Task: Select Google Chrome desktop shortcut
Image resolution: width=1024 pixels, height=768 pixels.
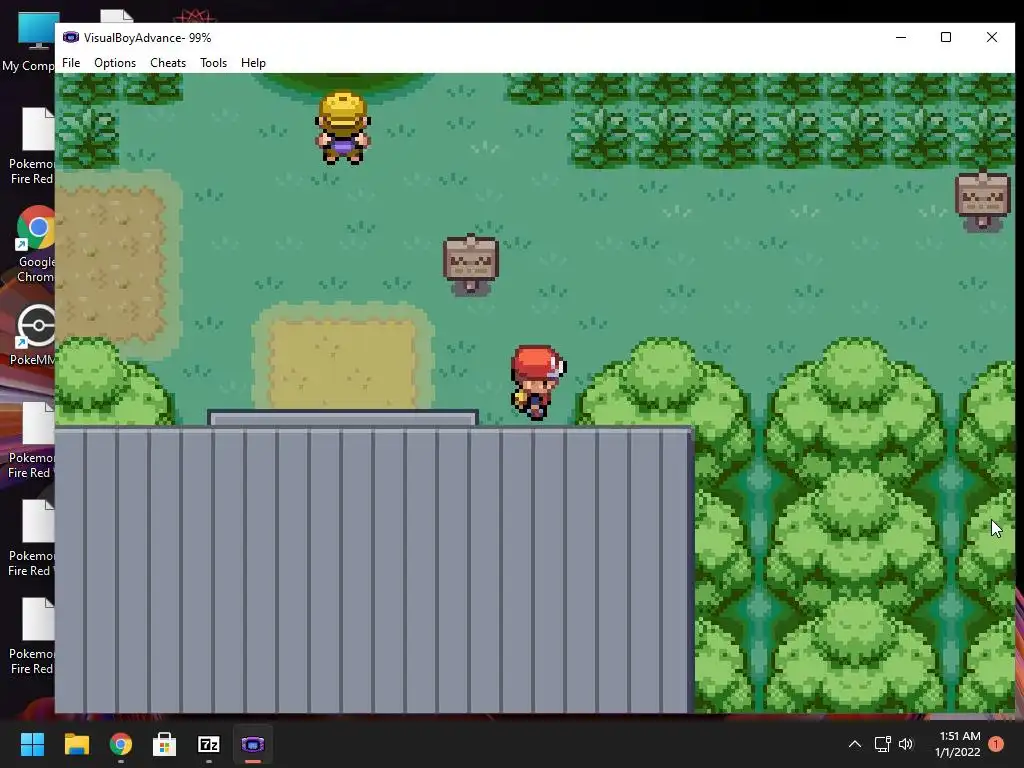Action: (x=33, y=244)
